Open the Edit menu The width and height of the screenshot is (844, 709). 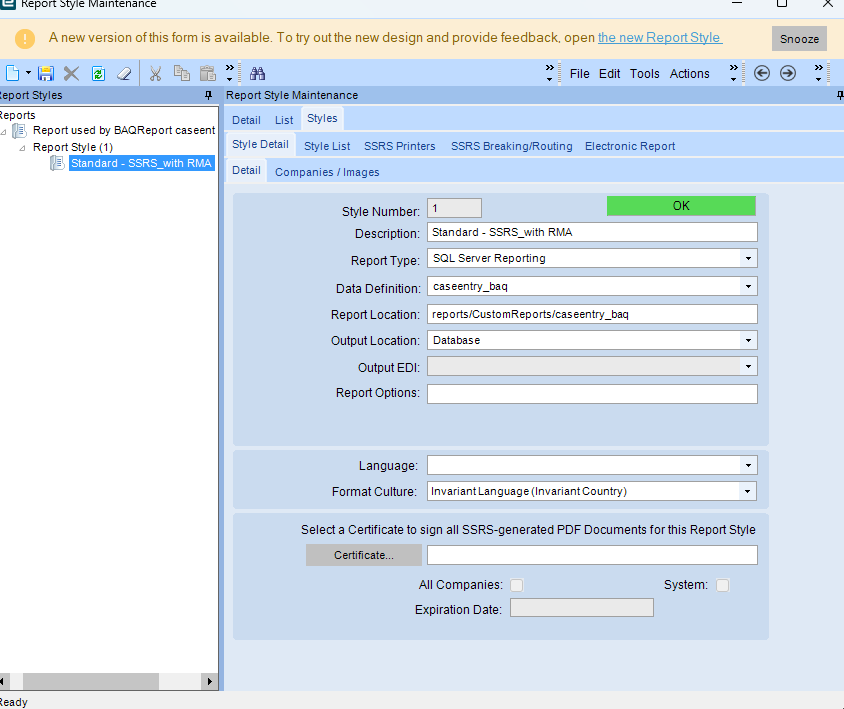coord(610,74)
